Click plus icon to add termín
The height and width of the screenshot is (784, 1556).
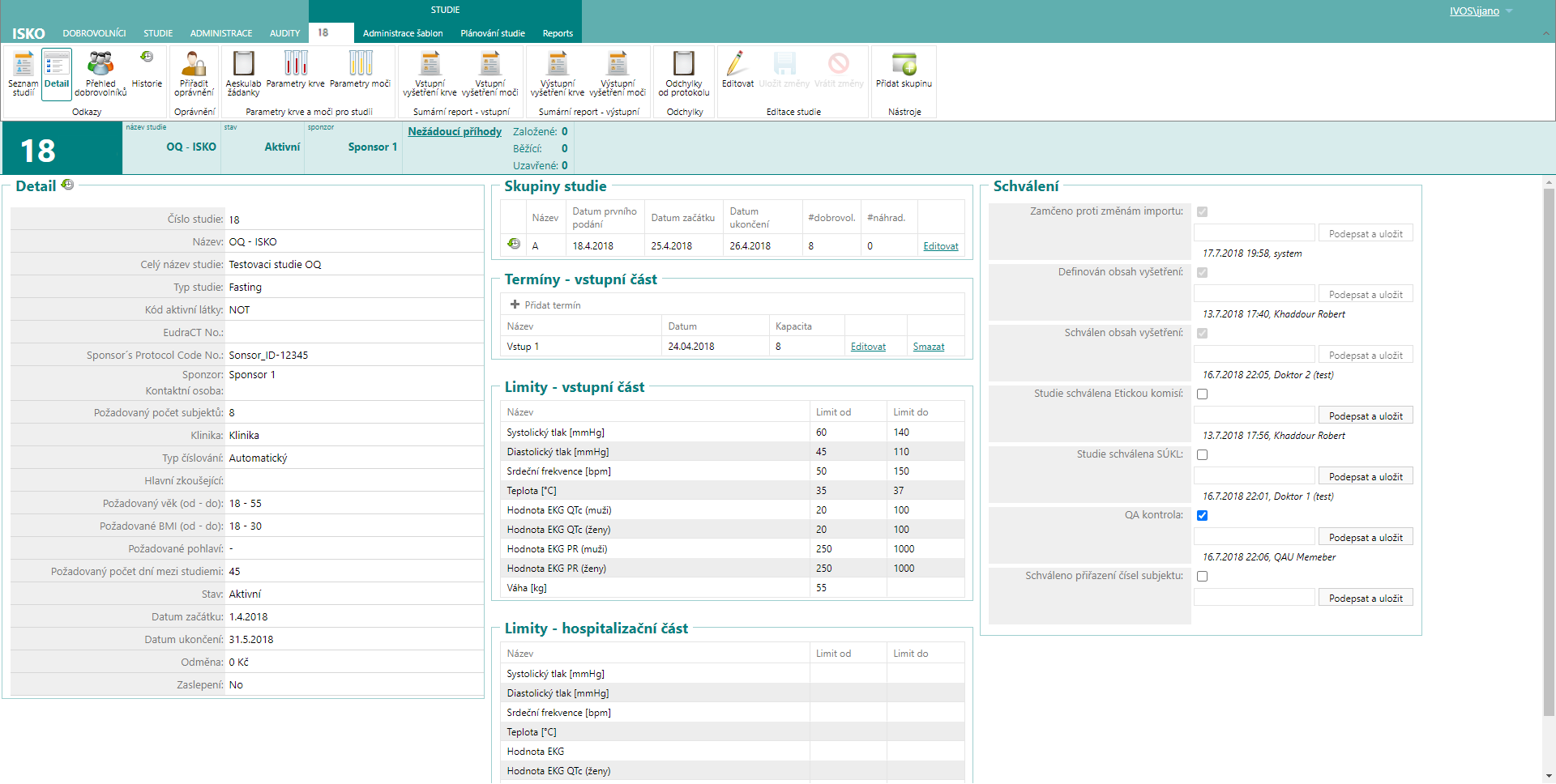[515, 305]
